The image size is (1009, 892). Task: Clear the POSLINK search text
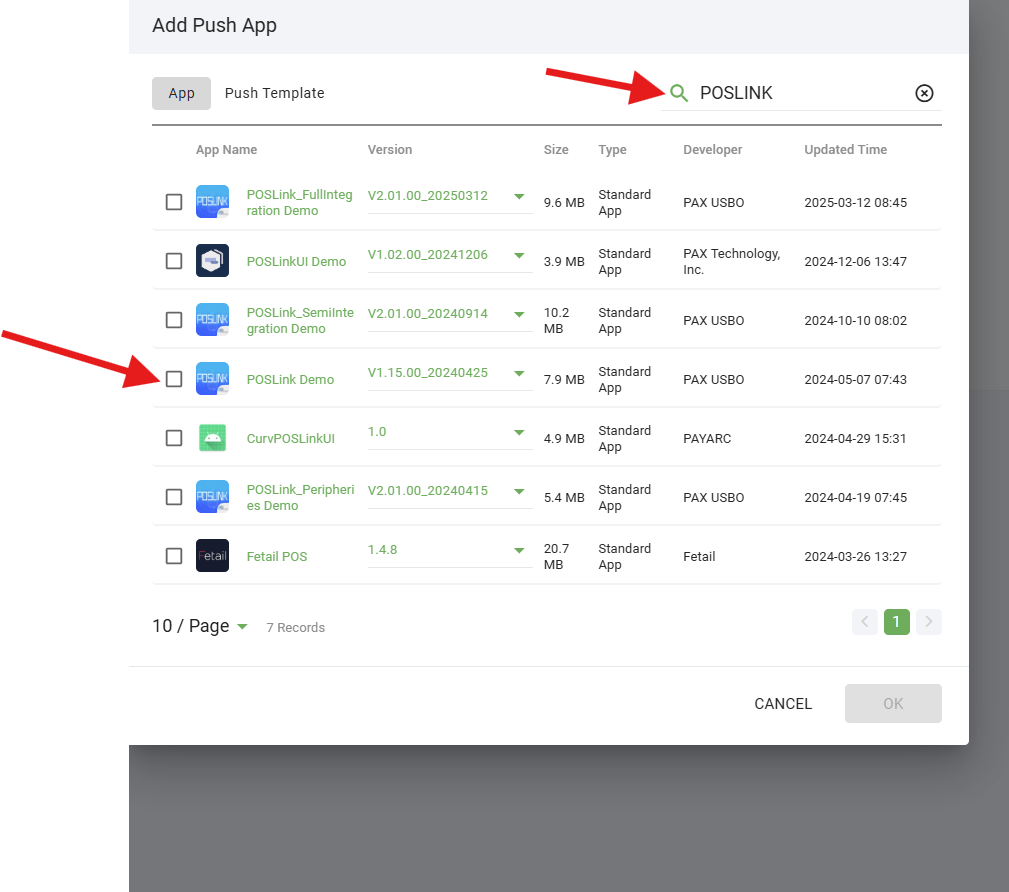pyautogui.click(x=924, y=93)
